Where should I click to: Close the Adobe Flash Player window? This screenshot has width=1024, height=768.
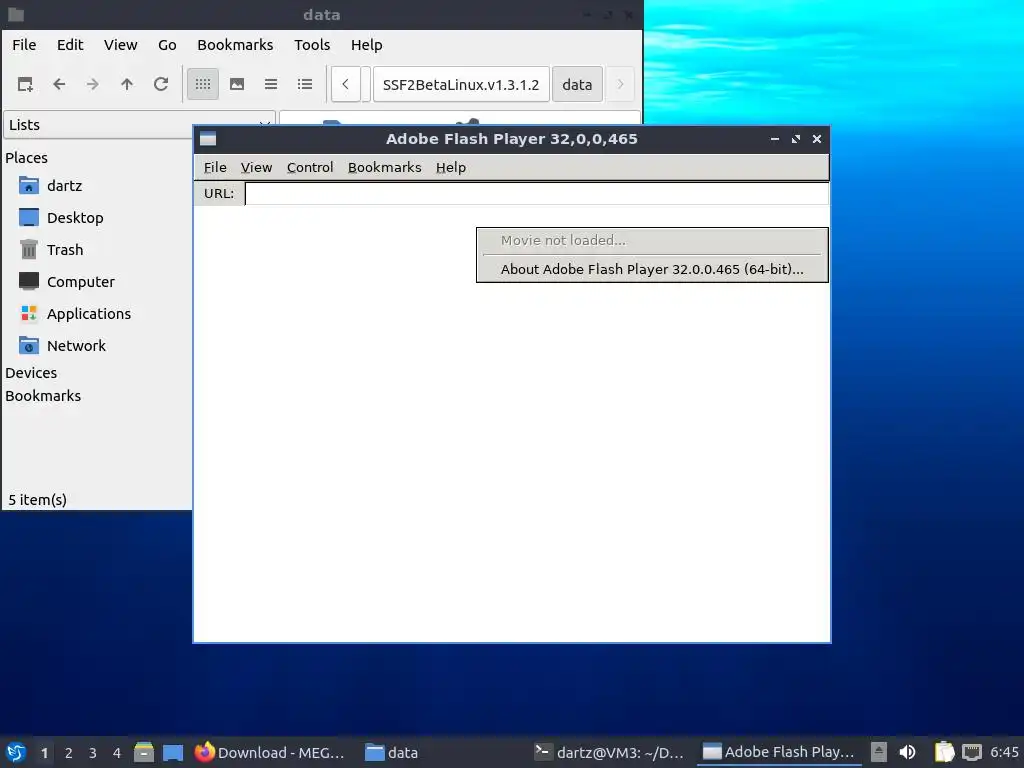click(816, 139)
